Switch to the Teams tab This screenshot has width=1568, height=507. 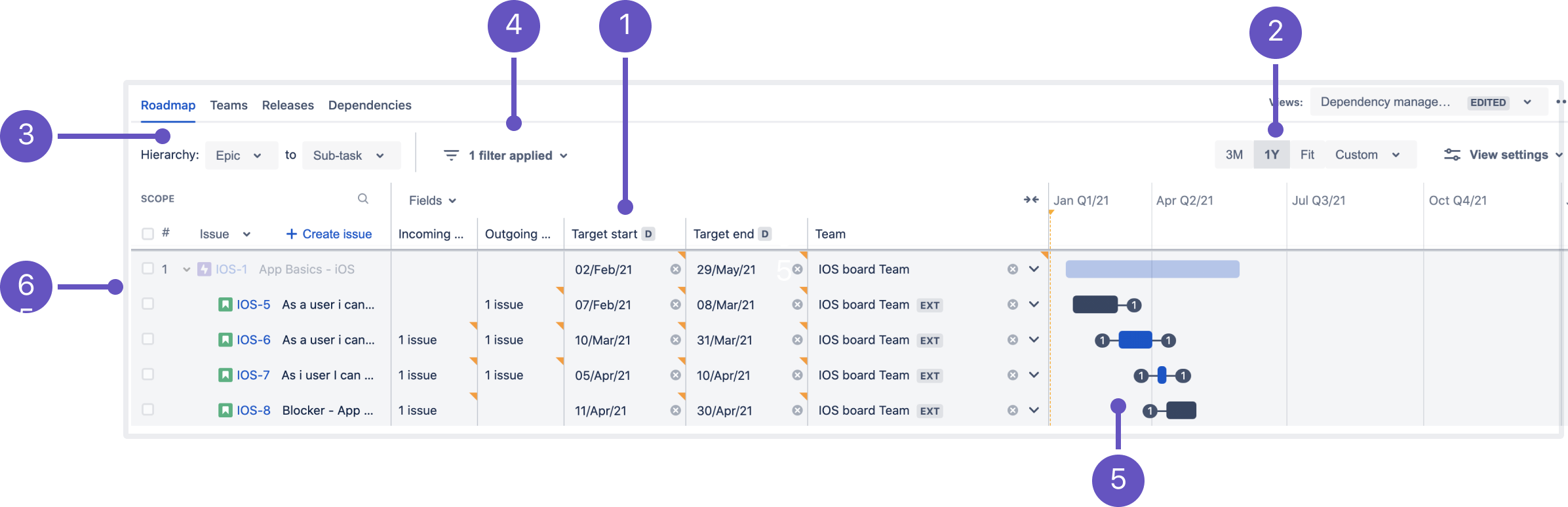229,105
